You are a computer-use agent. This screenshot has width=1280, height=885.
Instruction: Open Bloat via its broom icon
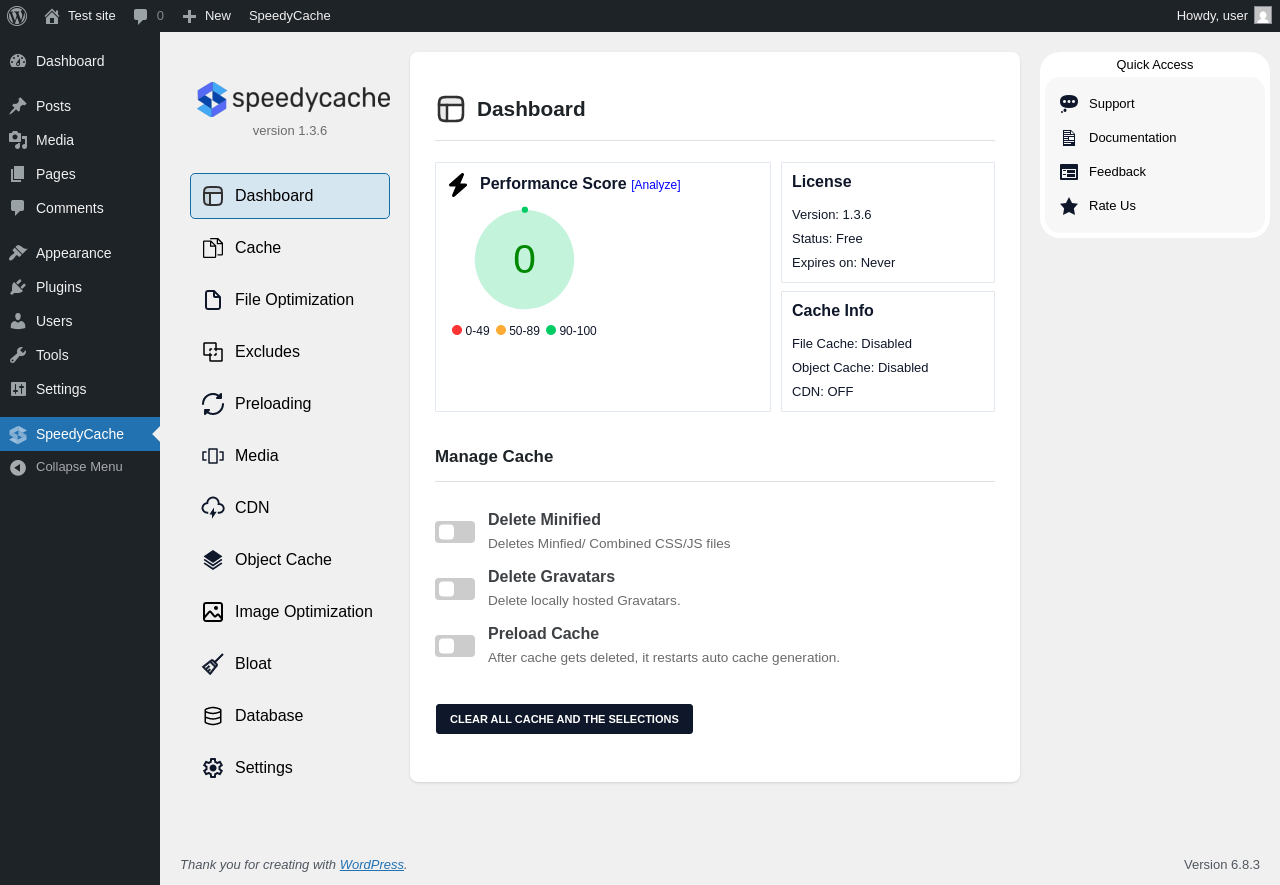coord(213,664)
